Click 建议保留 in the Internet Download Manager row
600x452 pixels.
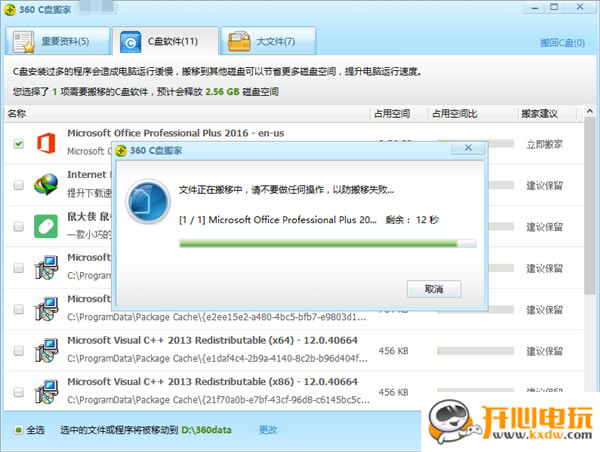(x=544, y=186)
